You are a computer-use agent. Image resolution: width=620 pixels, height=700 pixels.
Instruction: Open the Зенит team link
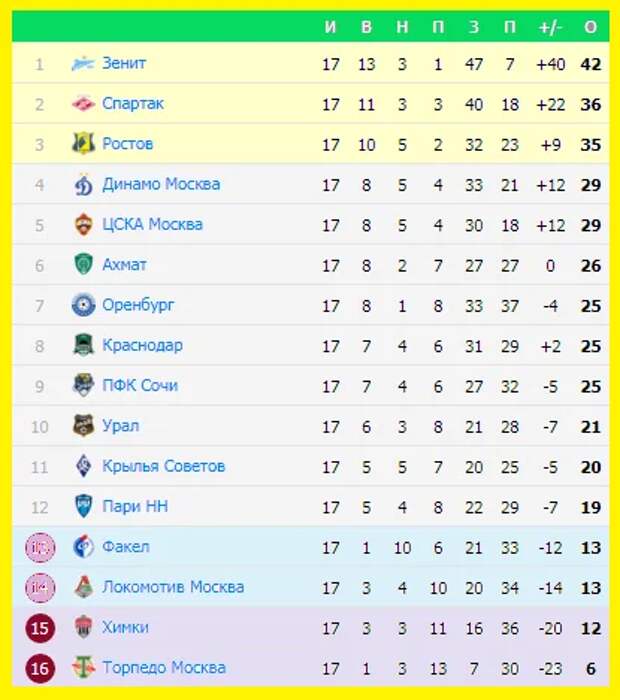[x=124, y=63]
